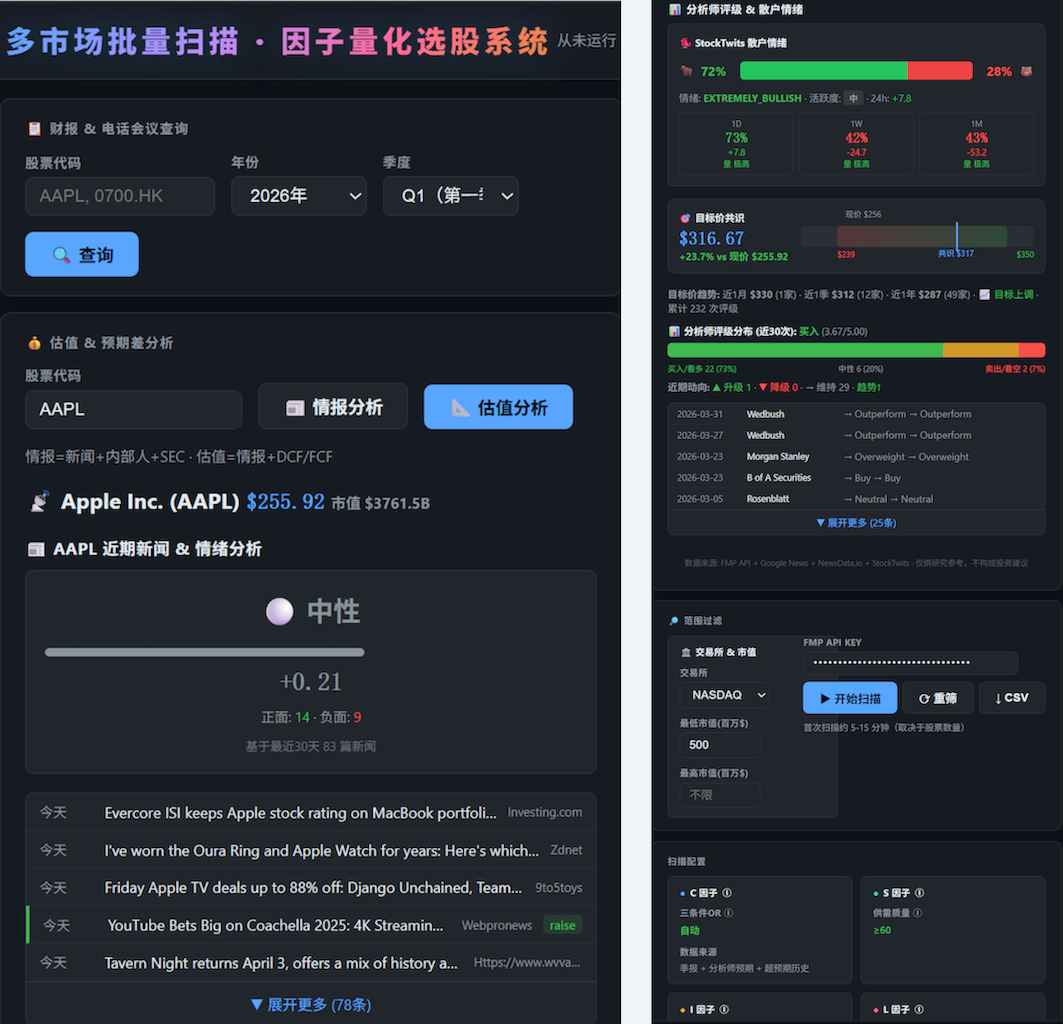Switch to the 情报分析 tab button

[x=333, y=407]
